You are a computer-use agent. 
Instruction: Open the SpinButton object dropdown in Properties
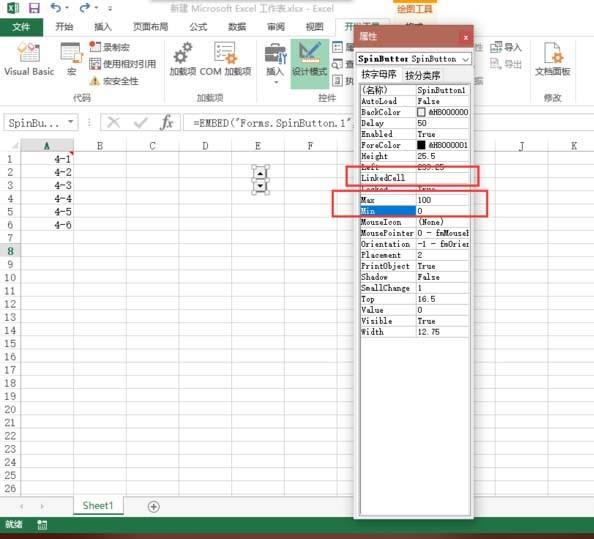click(466, 59)
